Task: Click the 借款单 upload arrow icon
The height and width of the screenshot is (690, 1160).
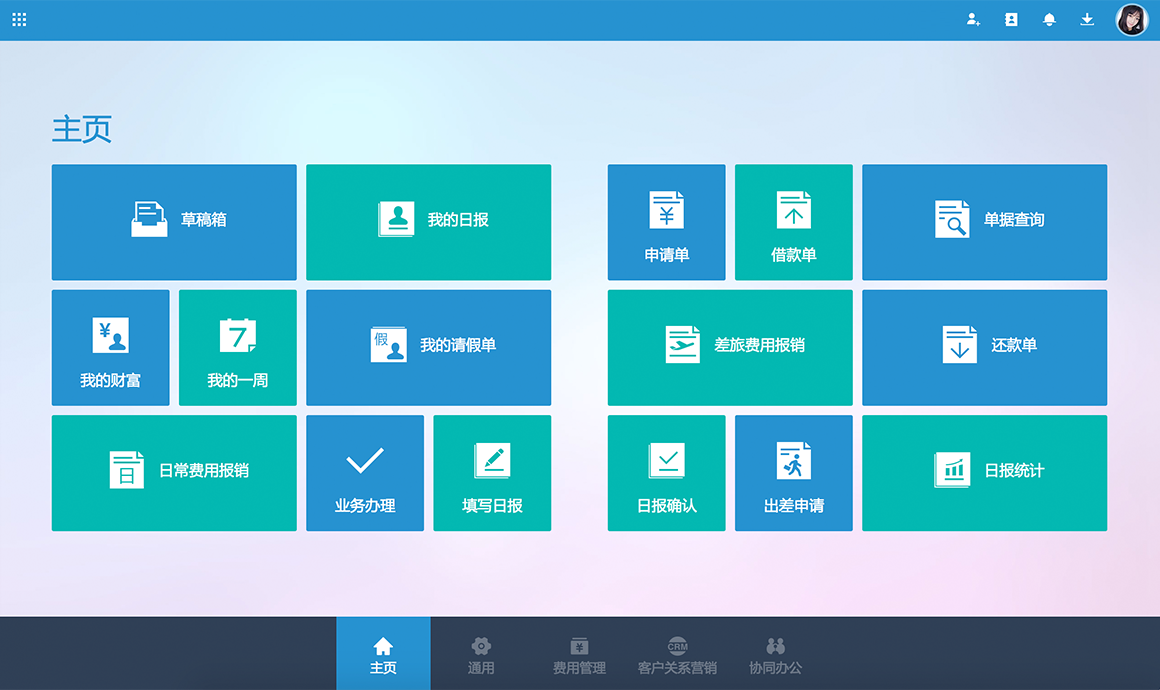Action: point(793,211)
